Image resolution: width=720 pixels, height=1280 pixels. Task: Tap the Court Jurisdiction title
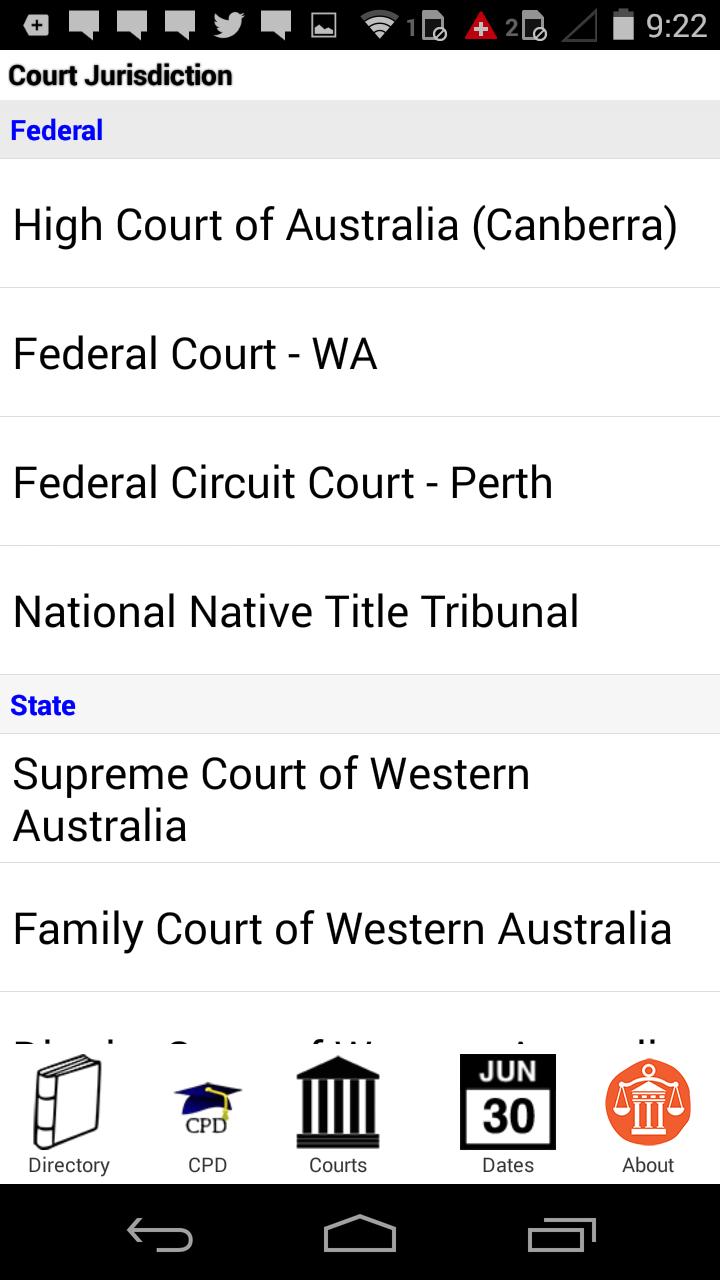[120, 76]
